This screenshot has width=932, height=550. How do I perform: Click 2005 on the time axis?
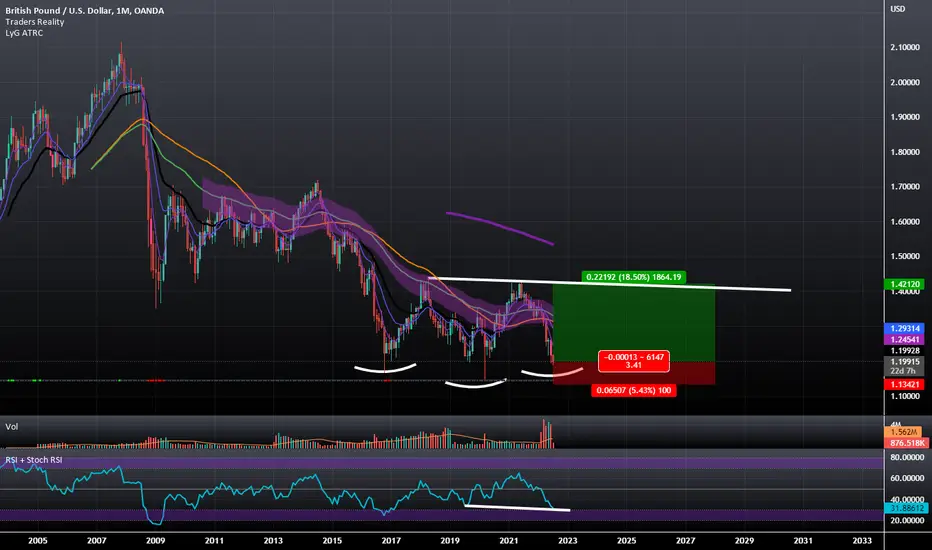click(37, 540)
